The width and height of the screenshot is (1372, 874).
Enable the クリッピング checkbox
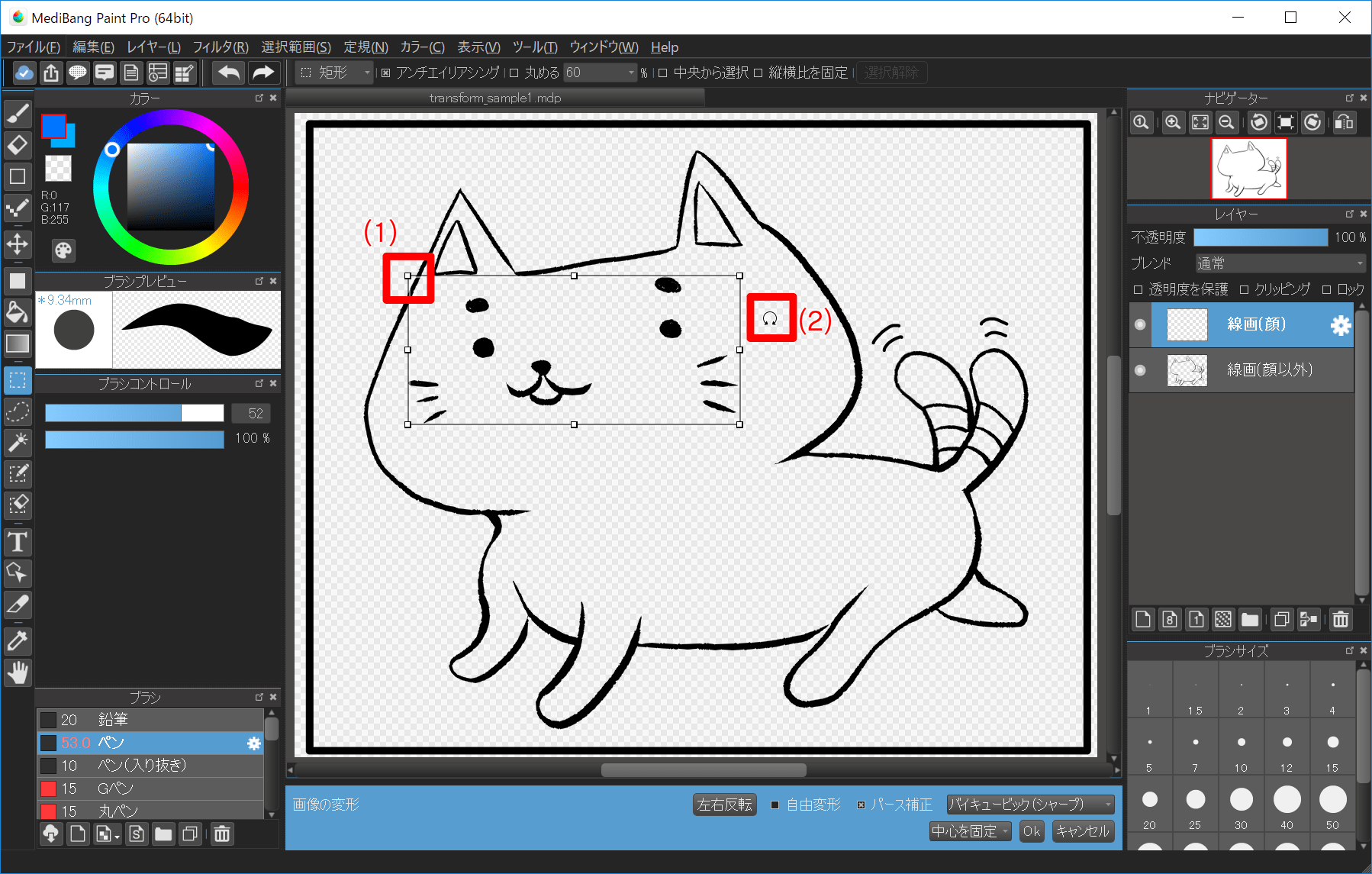coord(1245,289)
